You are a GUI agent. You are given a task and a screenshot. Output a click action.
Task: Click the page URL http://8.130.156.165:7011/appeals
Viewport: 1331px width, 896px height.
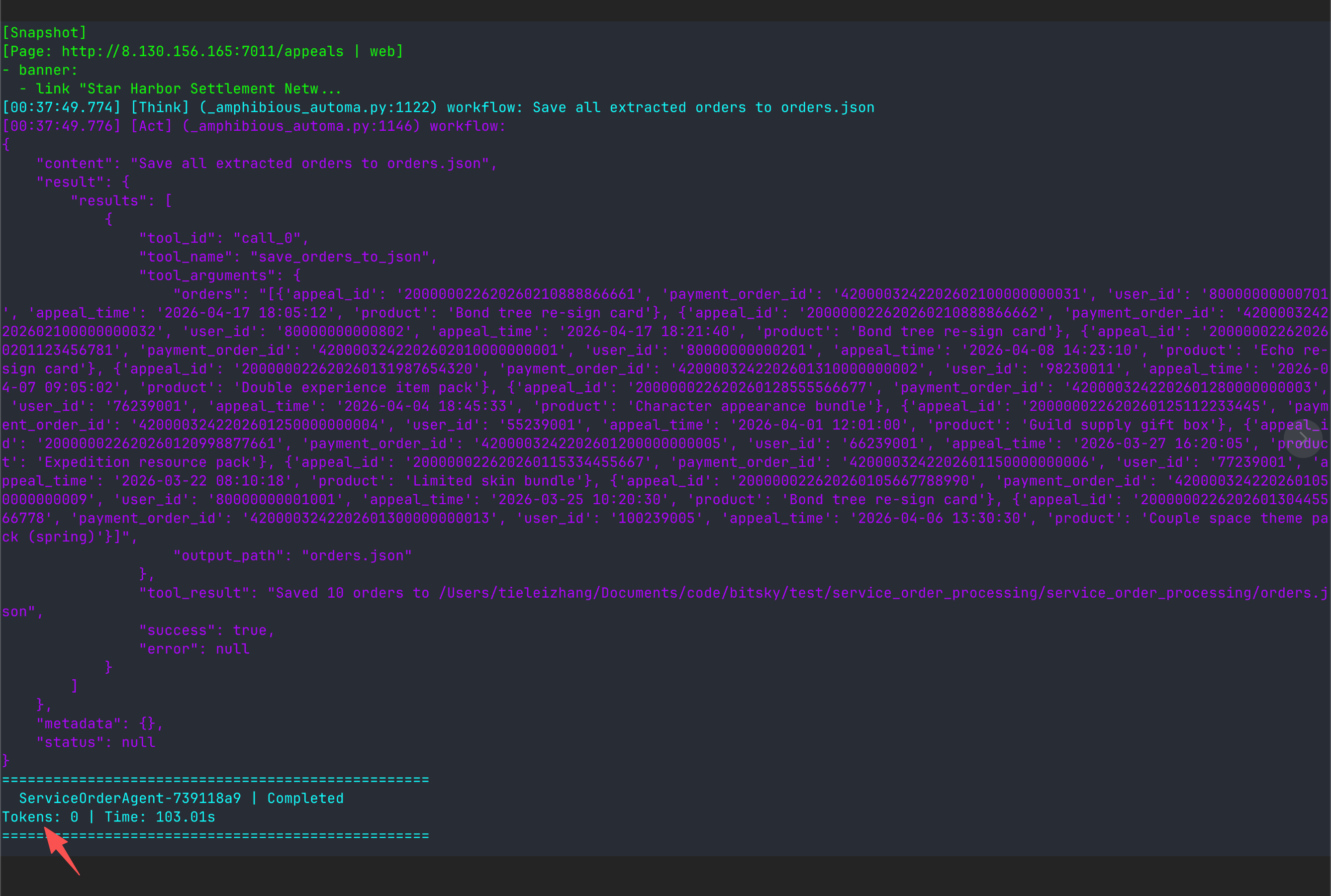click(x=202, y=51)
